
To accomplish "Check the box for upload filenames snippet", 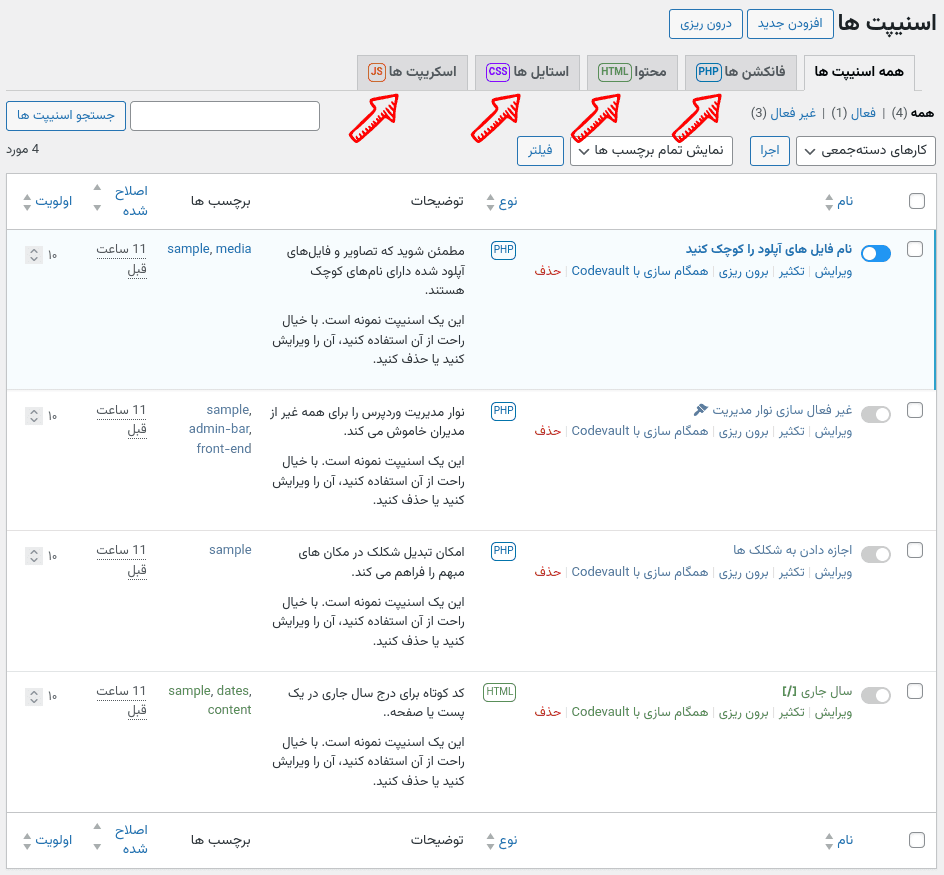I will (x=914, y=249).
